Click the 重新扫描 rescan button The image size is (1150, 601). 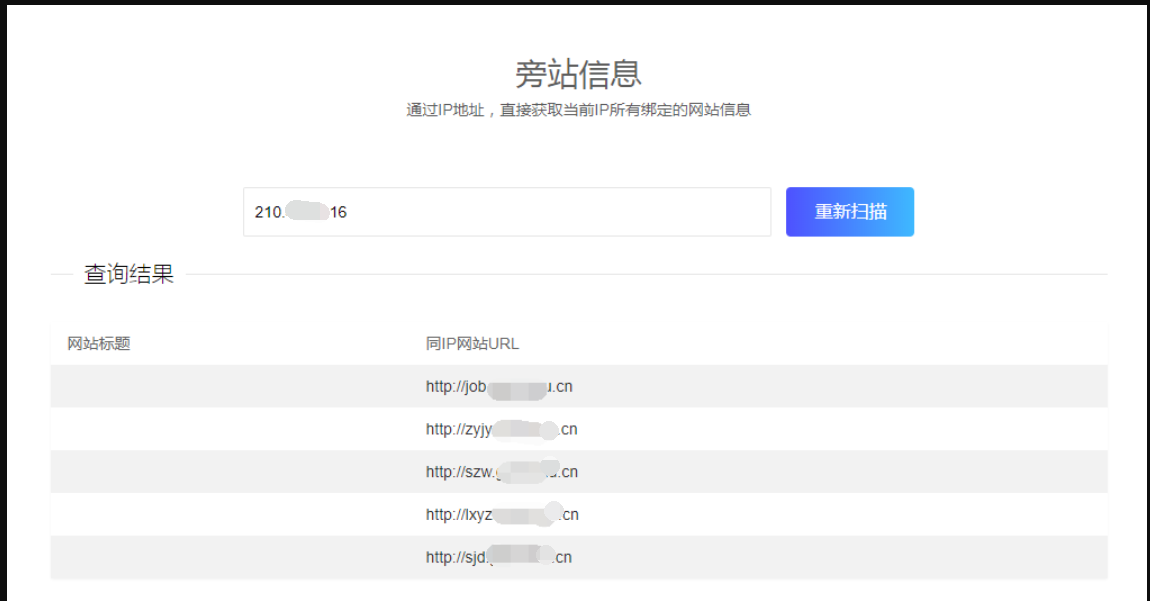(849, 211)
